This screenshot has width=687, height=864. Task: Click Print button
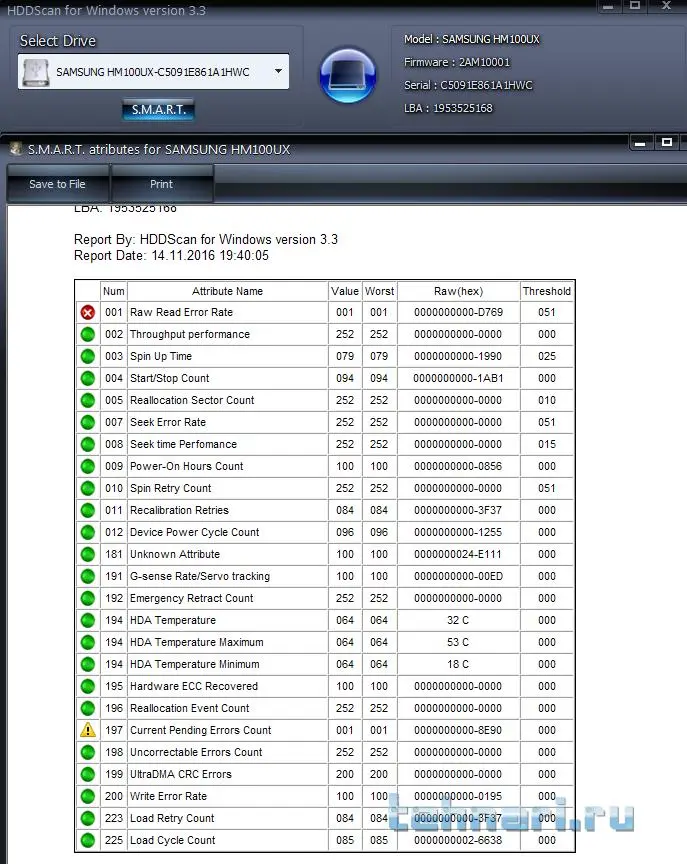(x=161, y=184)
